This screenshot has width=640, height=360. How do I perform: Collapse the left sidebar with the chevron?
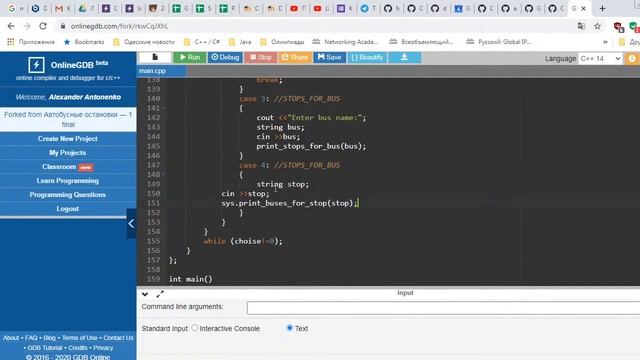[131, 223]
